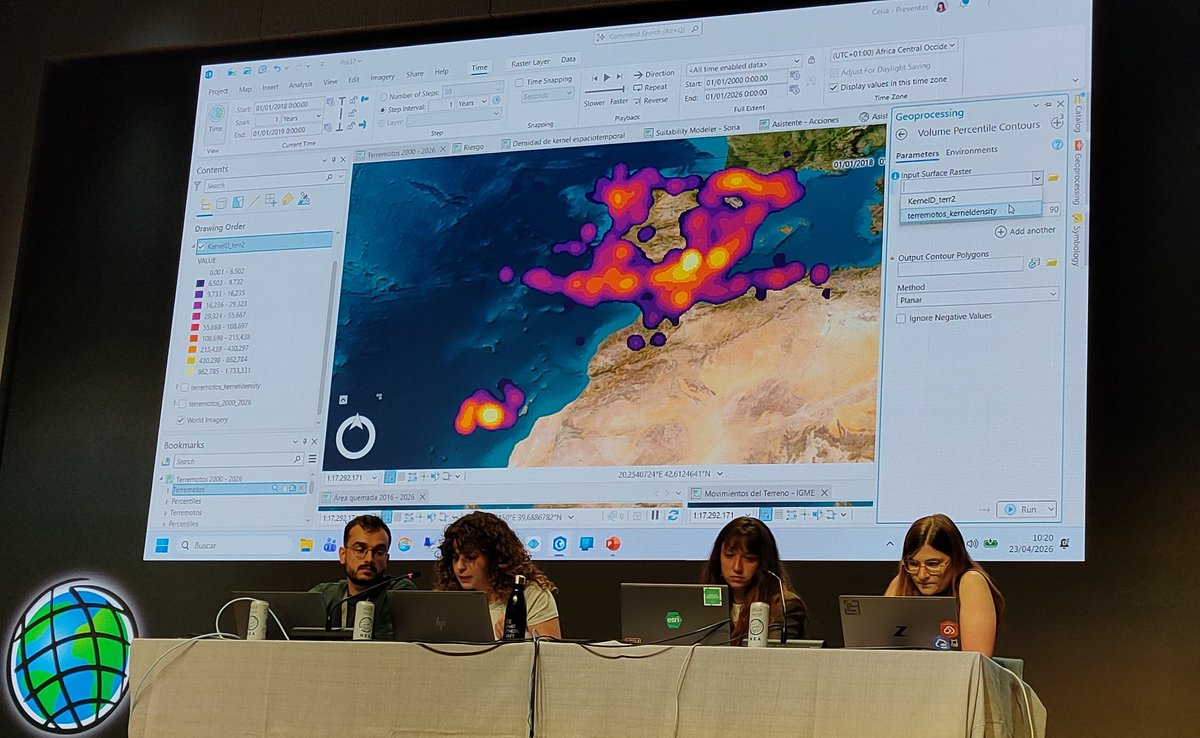Viewport: 1200px width, 738px height.
Task: Click the back arrow in the Geoprocessing panel
Action: click(x=901, y=134)
